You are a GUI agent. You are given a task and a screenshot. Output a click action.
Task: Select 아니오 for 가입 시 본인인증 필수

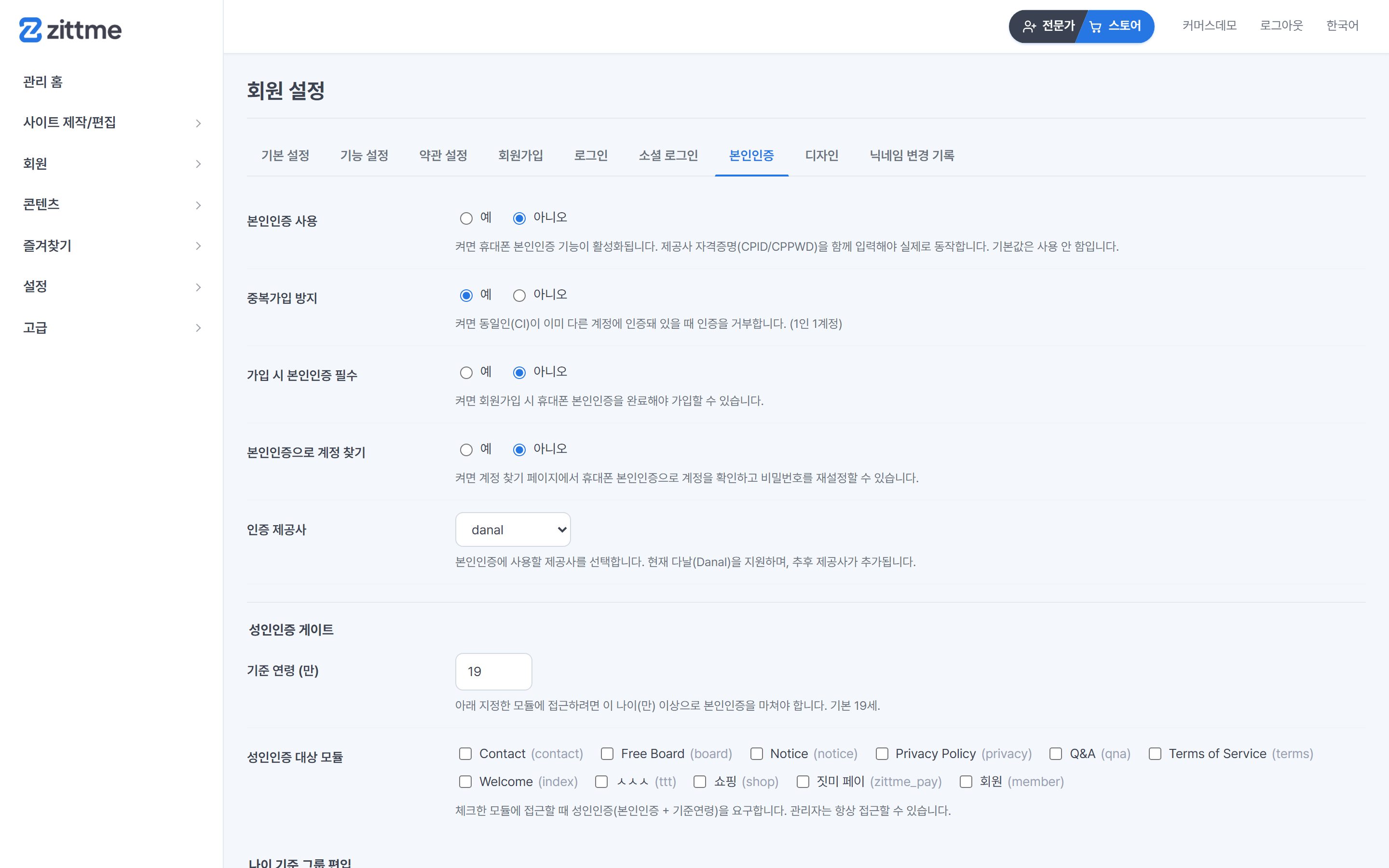(519, 373)
